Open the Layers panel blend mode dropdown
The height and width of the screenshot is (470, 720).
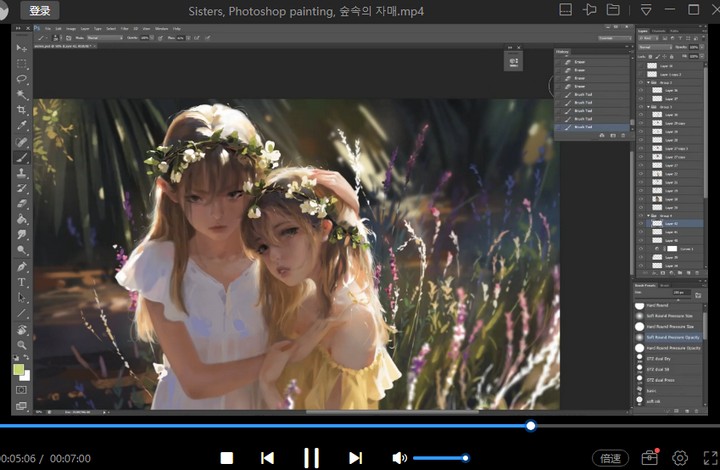tap(655, 47)
